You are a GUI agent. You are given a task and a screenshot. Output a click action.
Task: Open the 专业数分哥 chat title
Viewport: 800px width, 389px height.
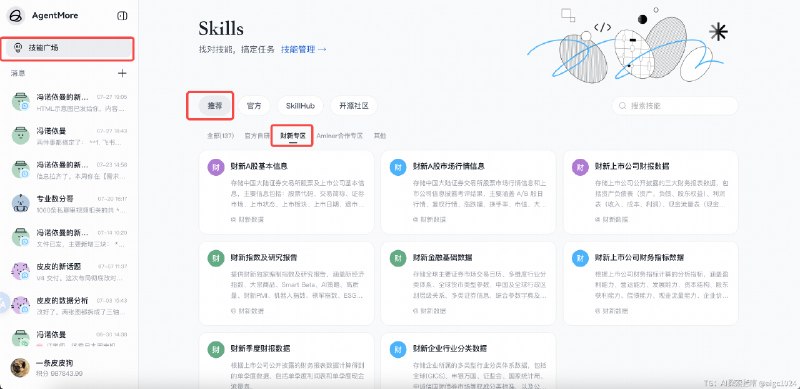[x=55, y=199]
